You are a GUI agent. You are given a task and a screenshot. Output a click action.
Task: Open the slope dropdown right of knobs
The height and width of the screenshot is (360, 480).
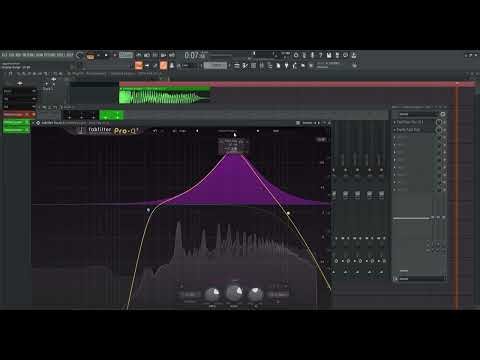(278, 294)
